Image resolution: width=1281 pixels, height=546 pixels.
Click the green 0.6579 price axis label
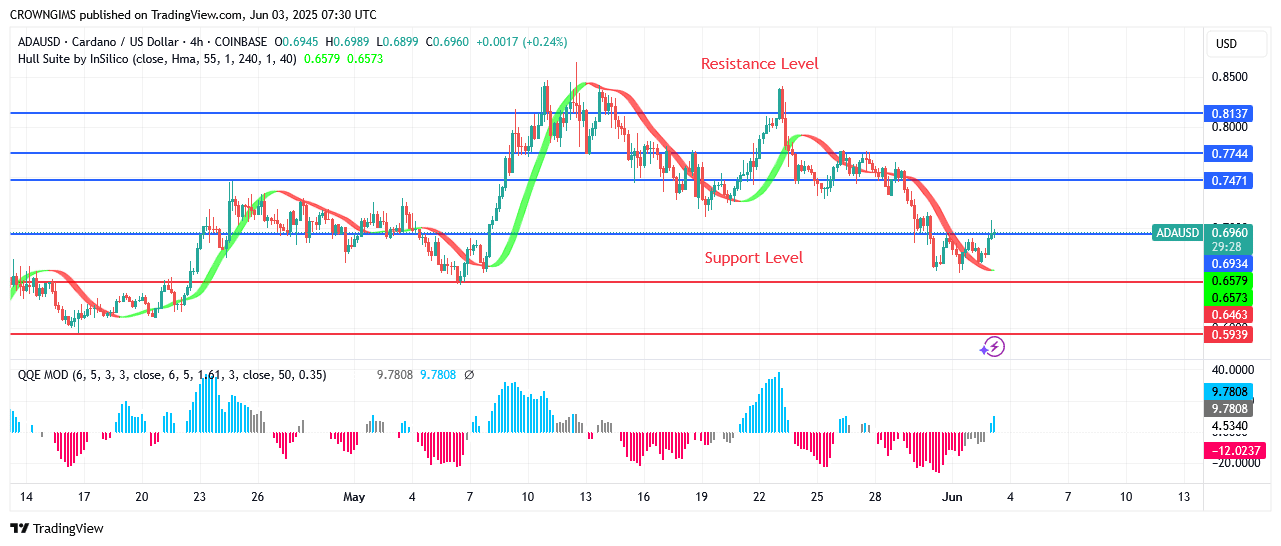coord(1228,282)
